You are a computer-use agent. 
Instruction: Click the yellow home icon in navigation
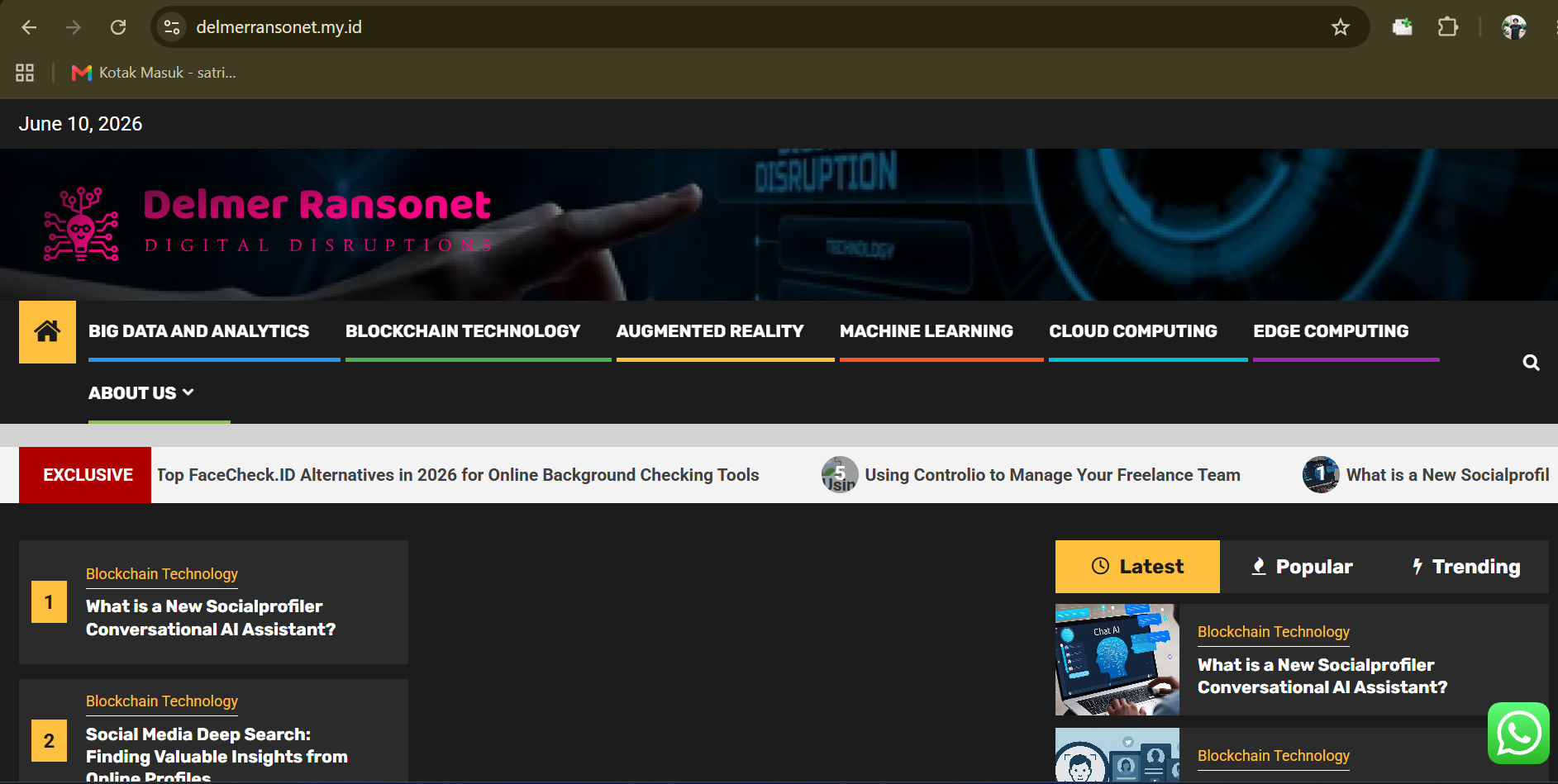[x=47, y=331]
